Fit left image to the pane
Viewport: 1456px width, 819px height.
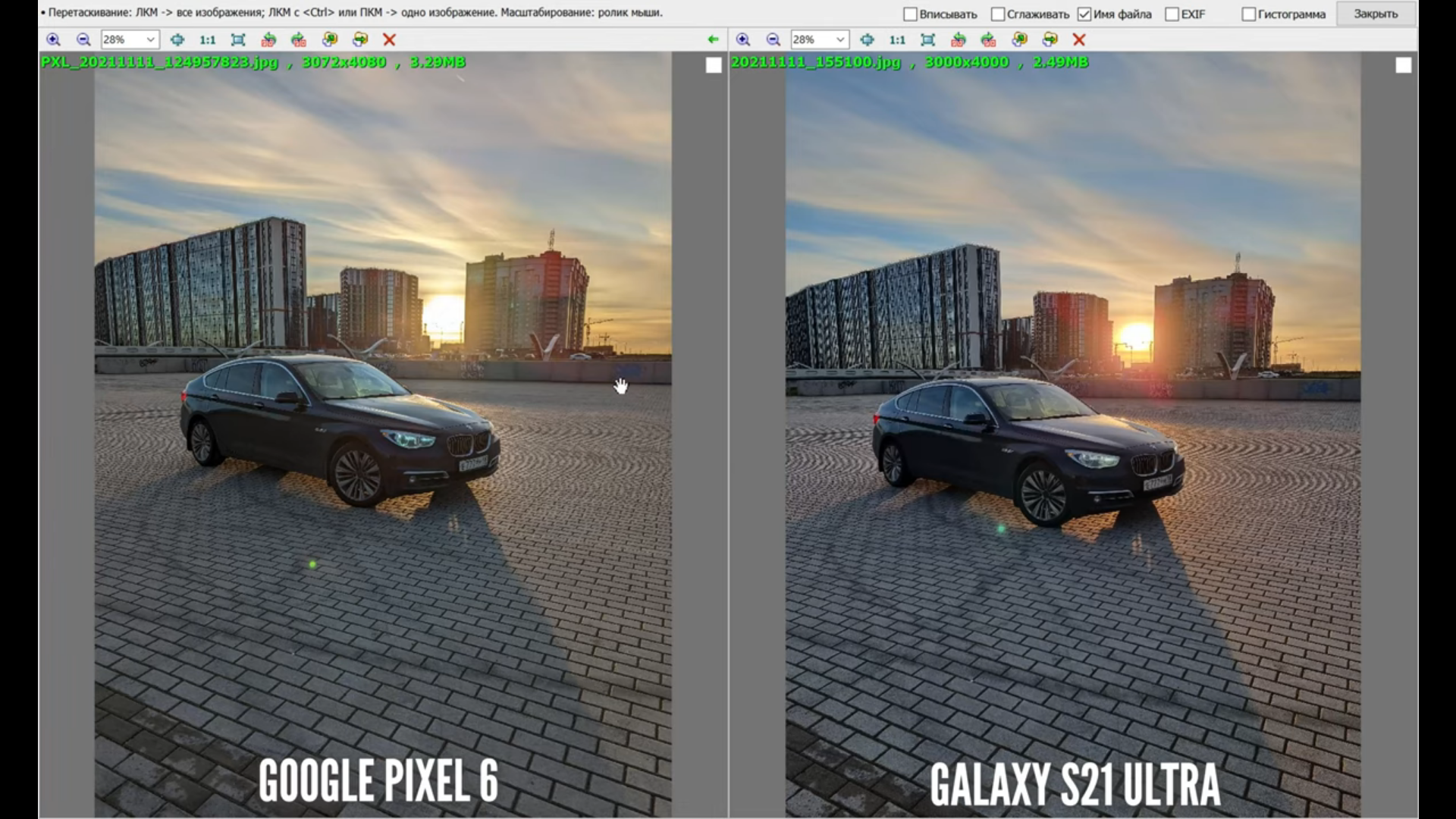(x=238, y=39)
